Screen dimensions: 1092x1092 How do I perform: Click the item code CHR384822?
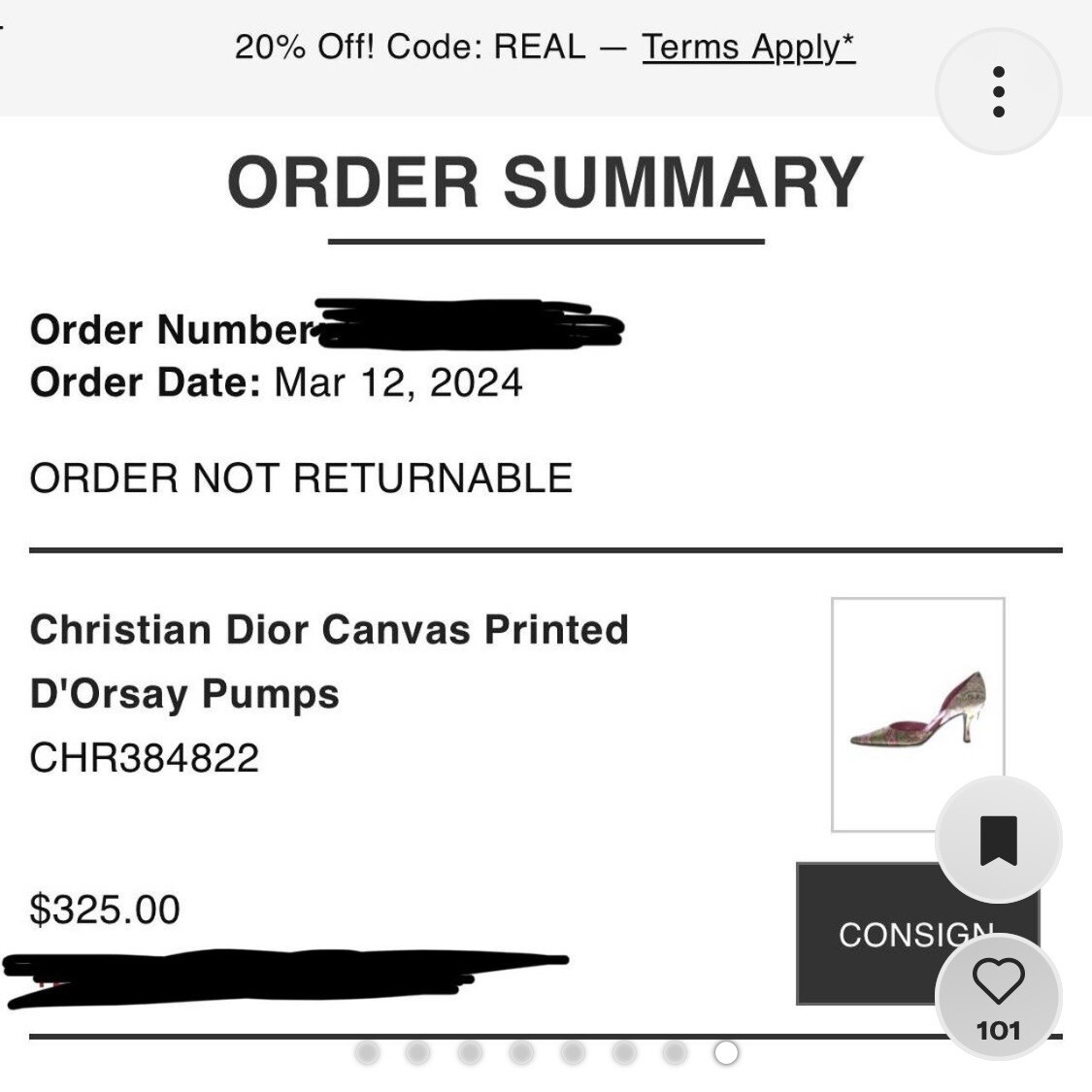click(145, 758)
